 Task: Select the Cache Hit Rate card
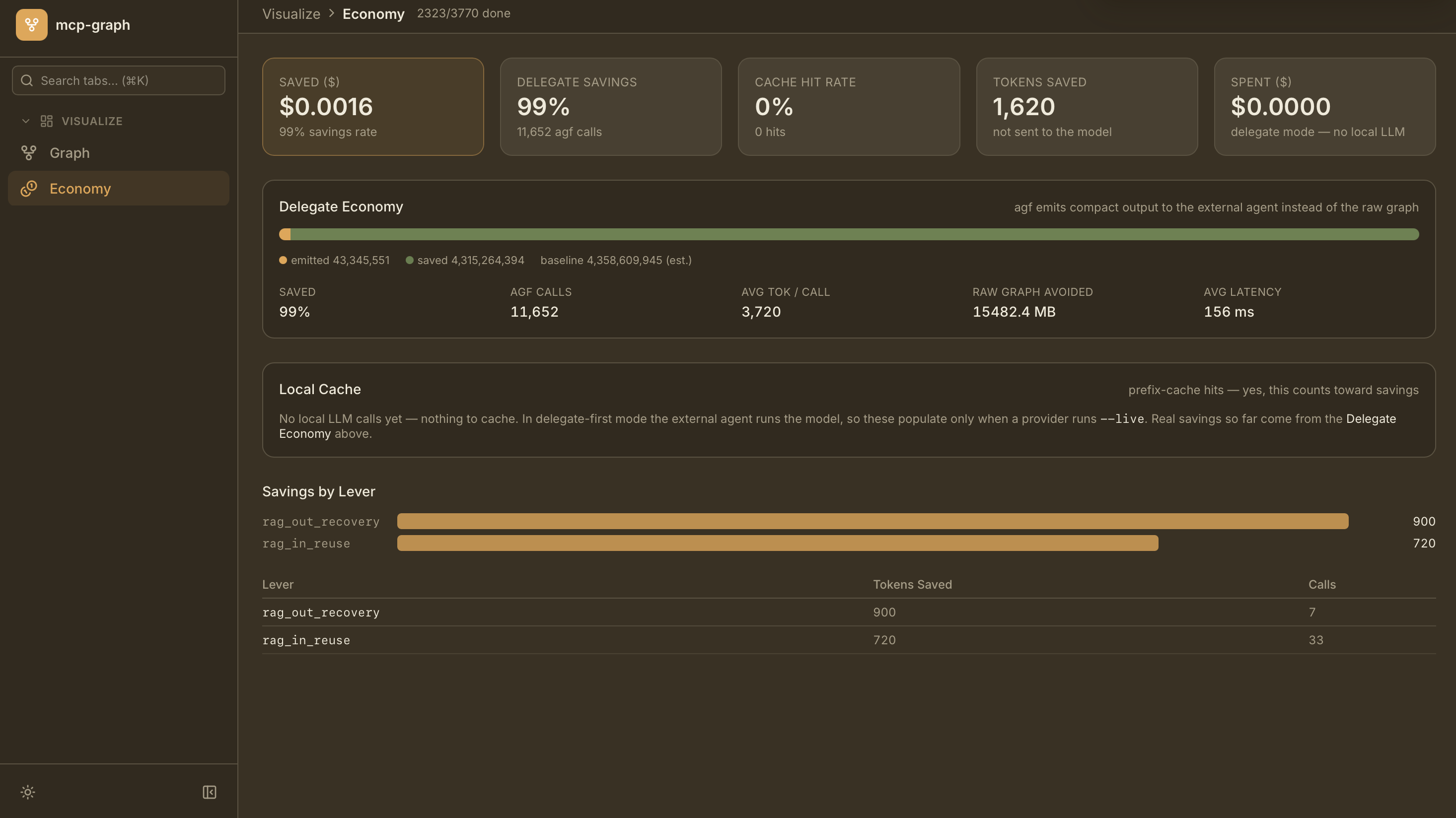(x=849, y=106)
